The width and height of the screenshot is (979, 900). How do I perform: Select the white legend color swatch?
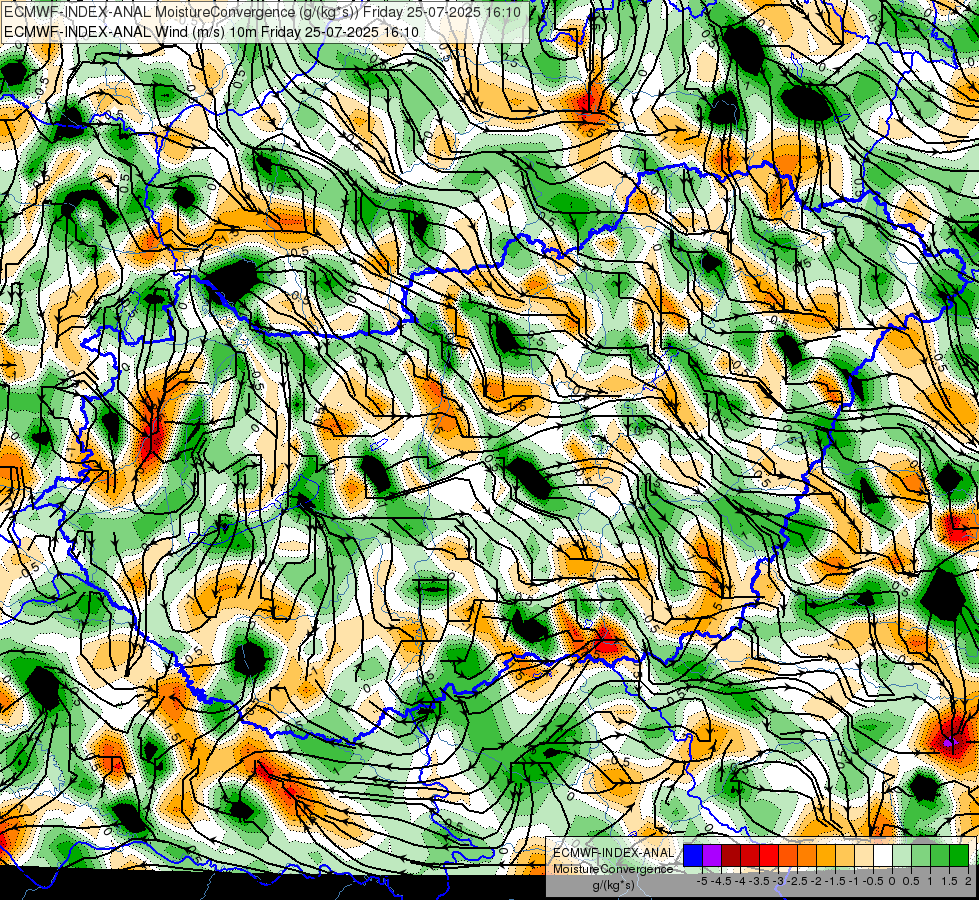pos(883,855)
